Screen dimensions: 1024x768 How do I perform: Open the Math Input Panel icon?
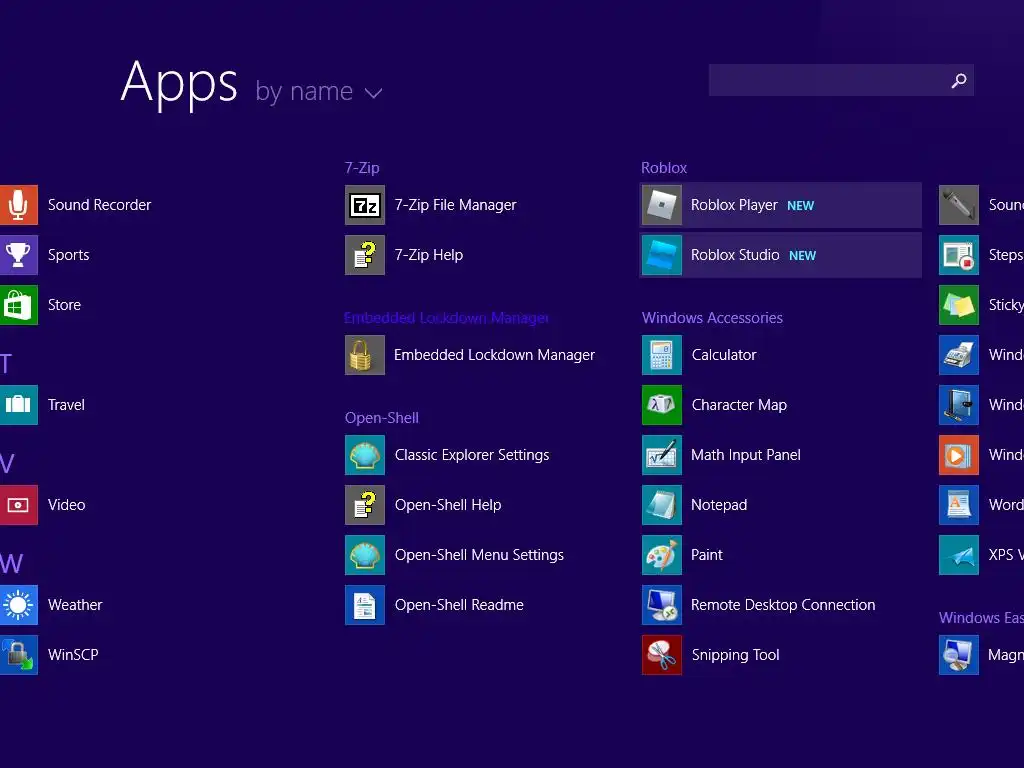(x=662, y=455)
